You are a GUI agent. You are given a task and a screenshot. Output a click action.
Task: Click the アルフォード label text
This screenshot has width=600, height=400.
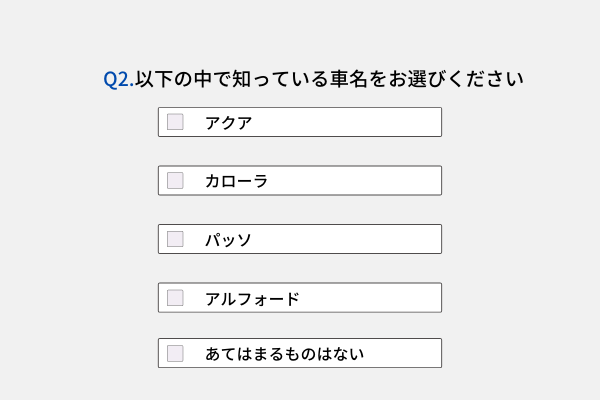coord(252,299)
